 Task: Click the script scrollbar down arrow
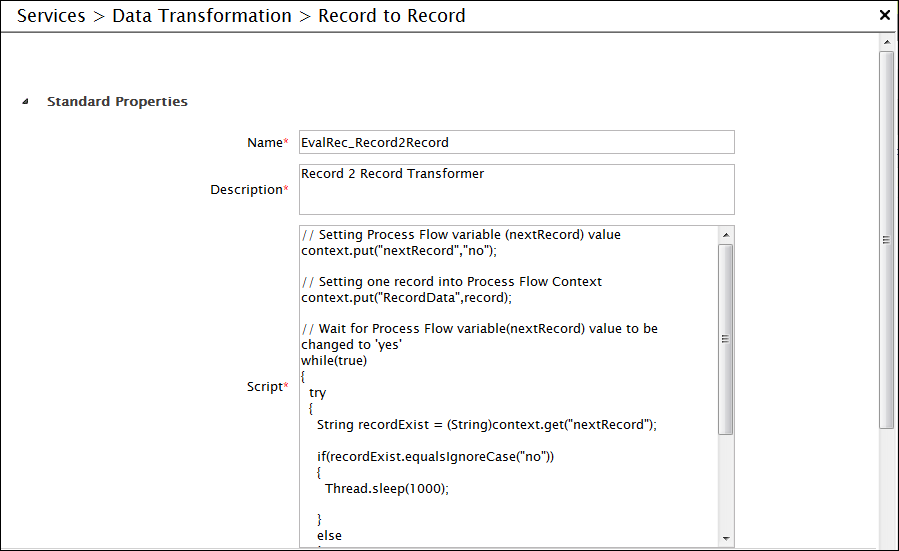pos(726,538)
